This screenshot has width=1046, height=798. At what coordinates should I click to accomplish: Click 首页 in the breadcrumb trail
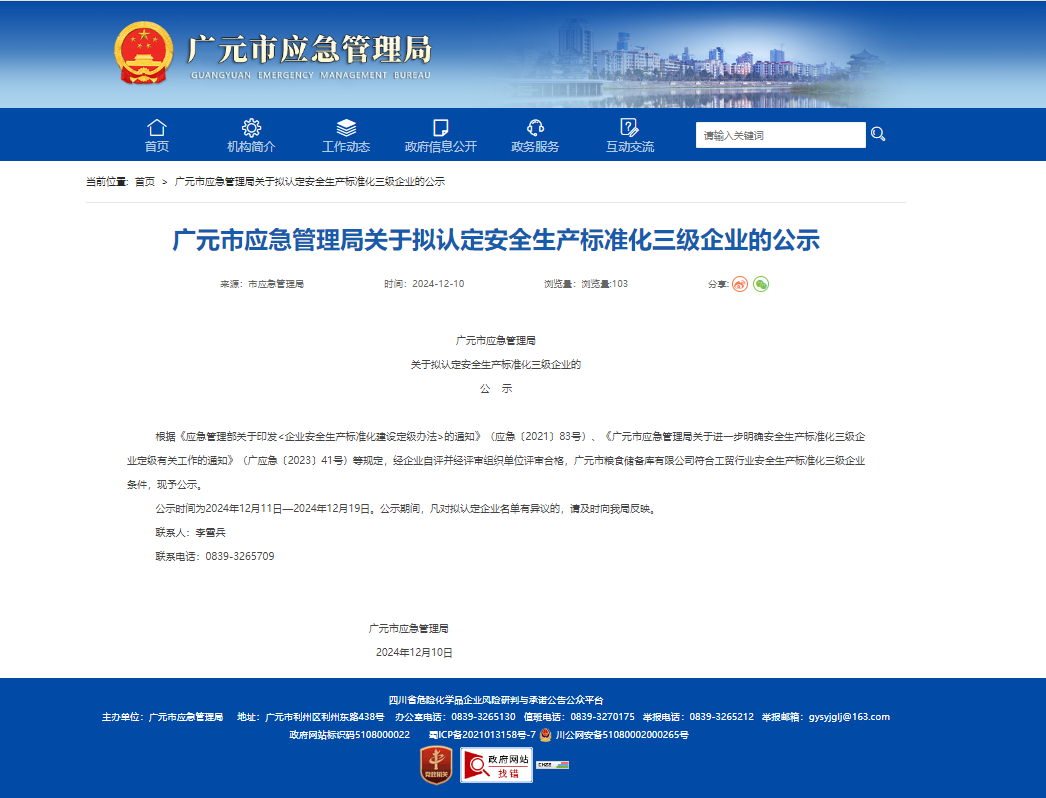pyautogui.click(x=145, y=181)
